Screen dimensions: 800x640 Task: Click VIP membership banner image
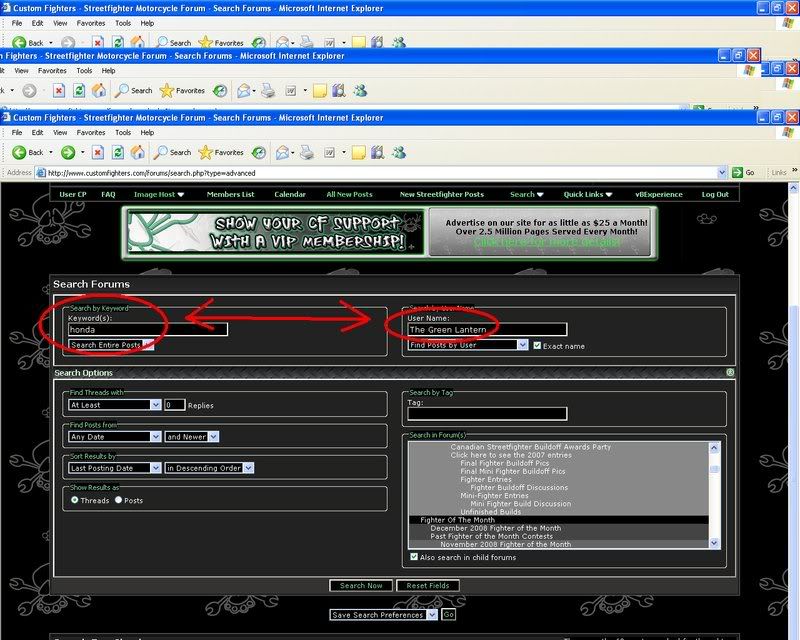(276, 233)
